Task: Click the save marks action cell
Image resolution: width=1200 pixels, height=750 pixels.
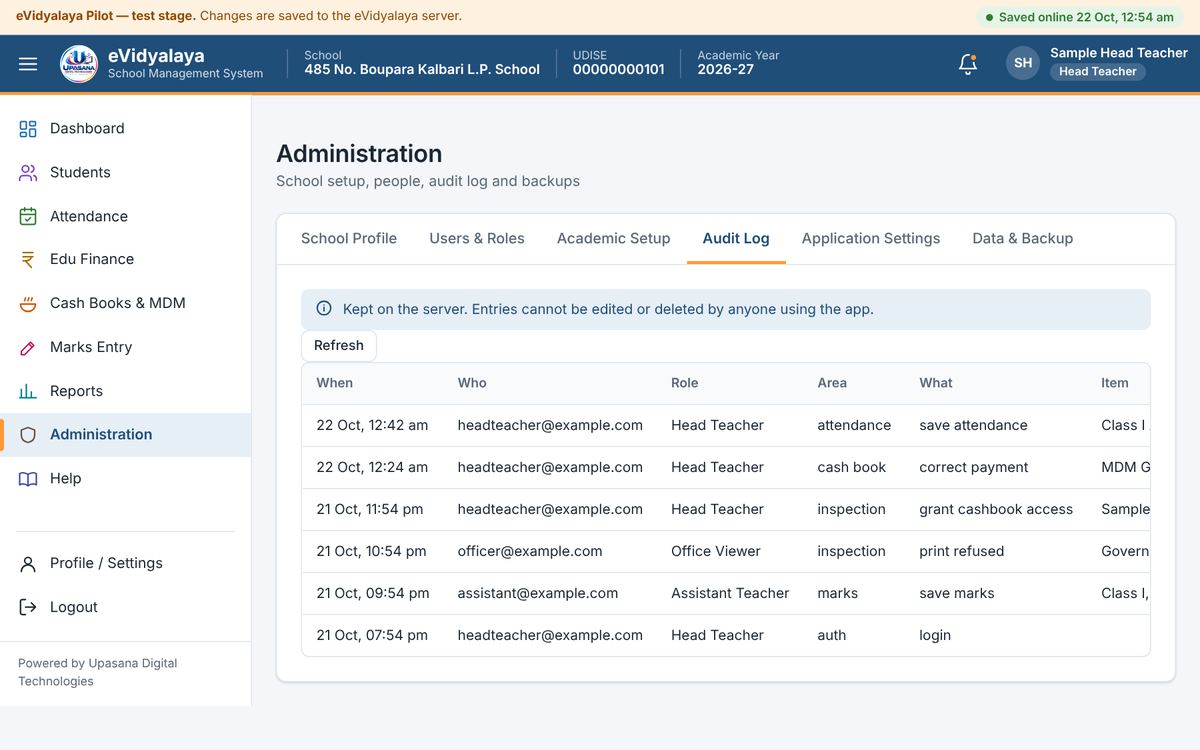Action: coord(957,593)
